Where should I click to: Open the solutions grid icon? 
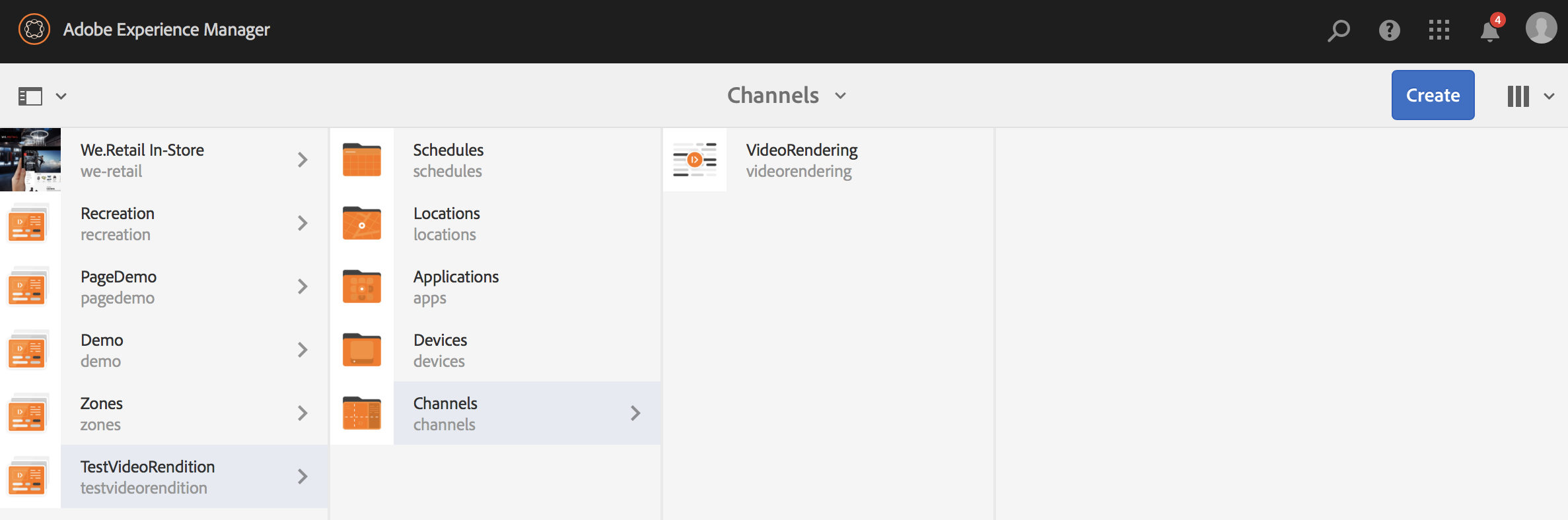pyautogui.click(x=1439, y=30)
